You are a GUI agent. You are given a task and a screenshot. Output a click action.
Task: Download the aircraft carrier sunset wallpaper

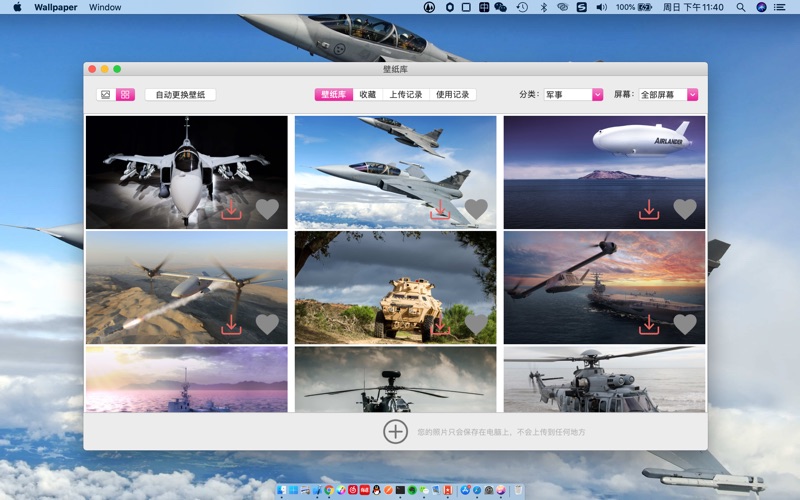tap(649, 324)
